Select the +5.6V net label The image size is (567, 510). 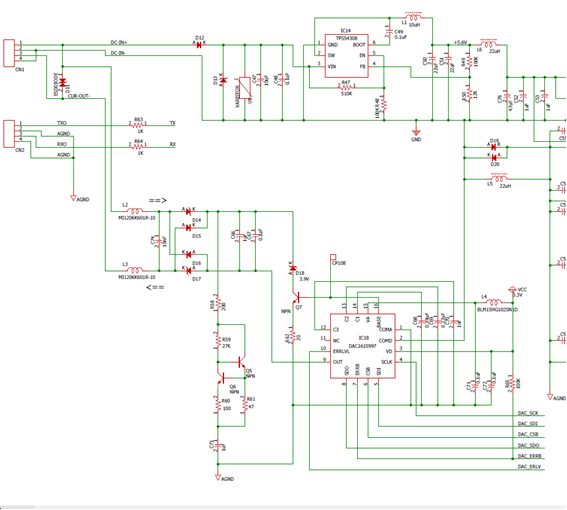click(x=460, y=42)
